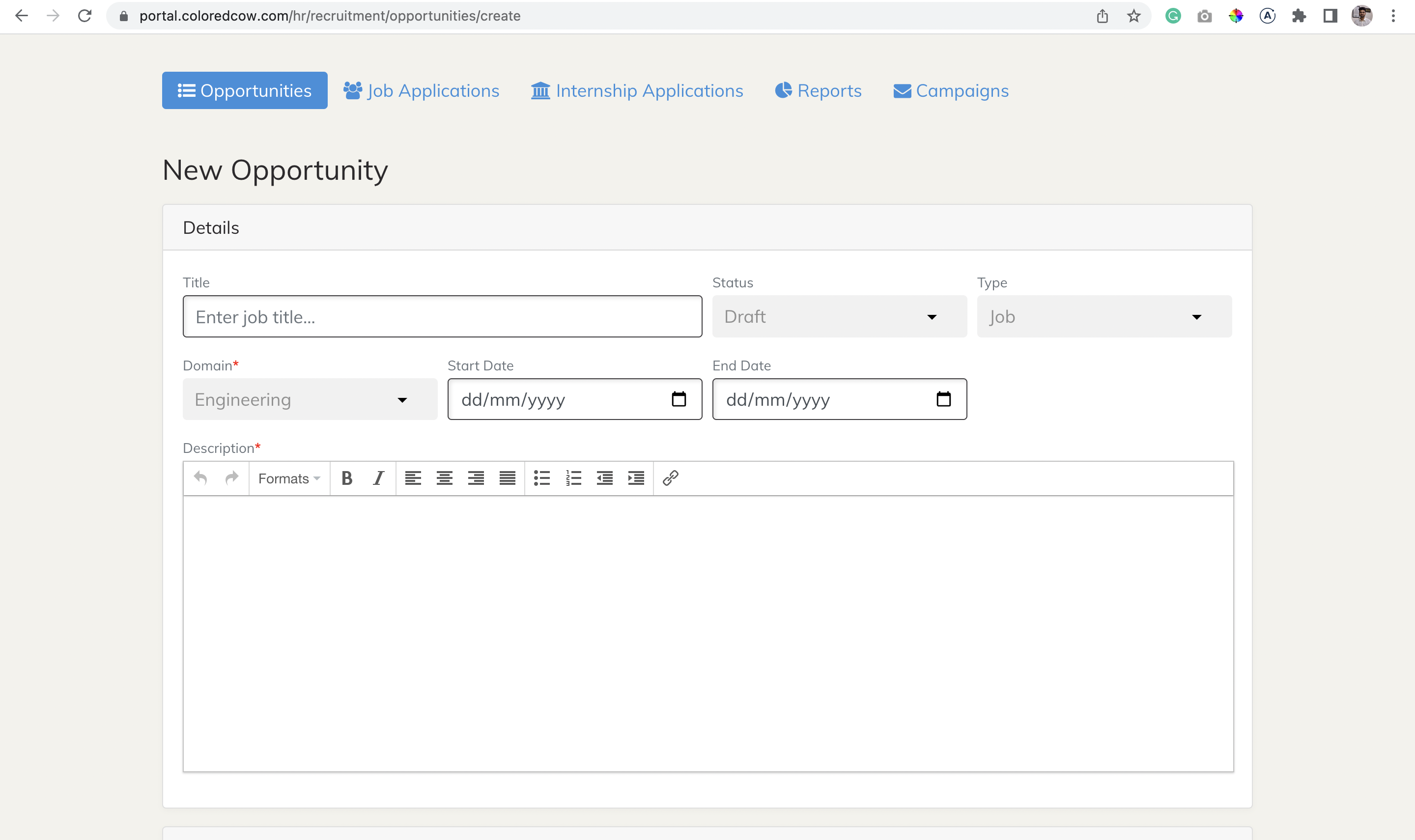Click the browser forward arrow
1415x840 pixels.
(x=53, y=16)
